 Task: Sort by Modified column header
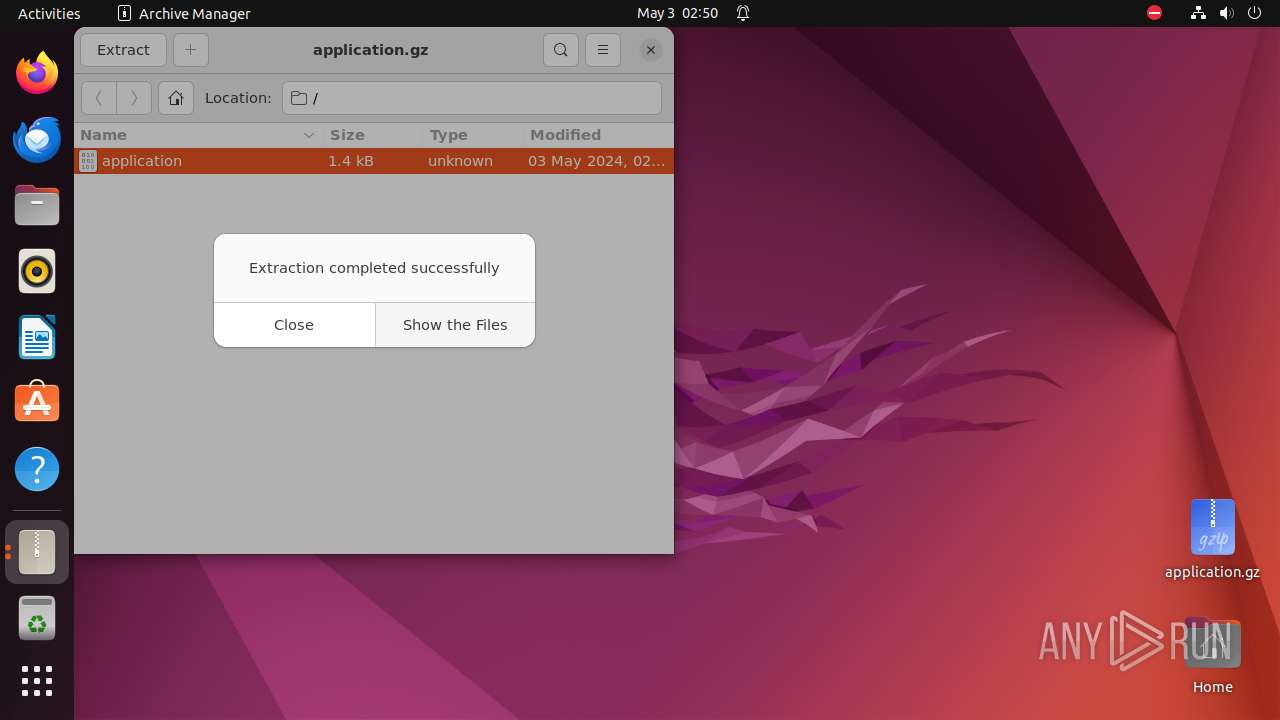pos(598,135)
